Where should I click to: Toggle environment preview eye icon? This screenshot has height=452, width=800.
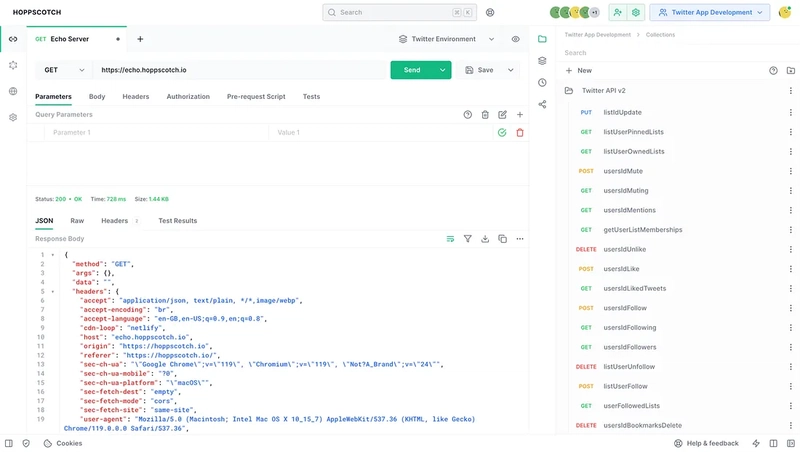click(516, 39)
